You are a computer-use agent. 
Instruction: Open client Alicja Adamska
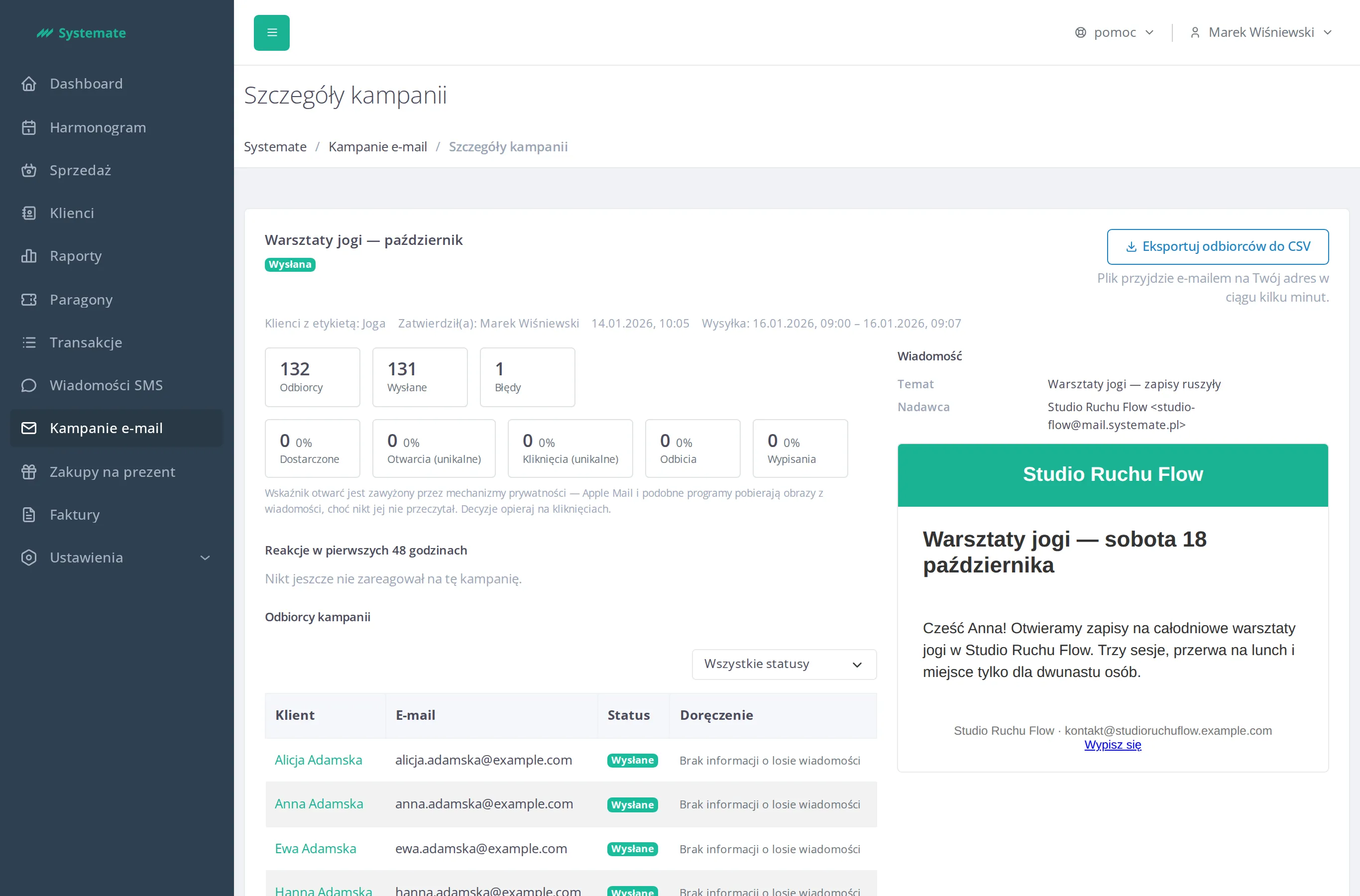[x=318, y=760]
